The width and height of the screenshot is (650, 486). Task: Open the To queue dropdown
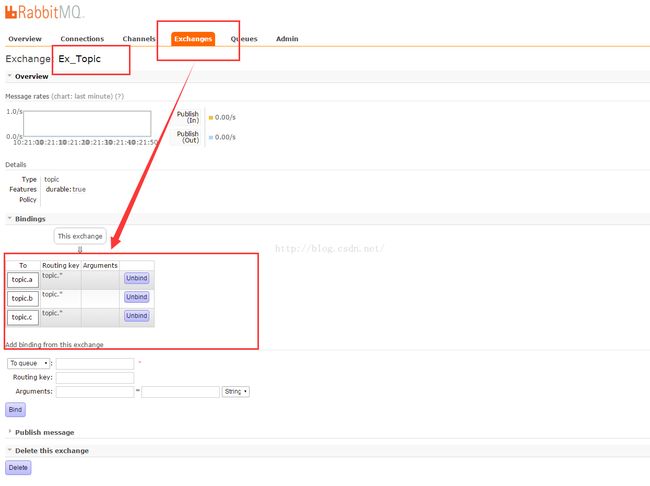pos(28,363)
